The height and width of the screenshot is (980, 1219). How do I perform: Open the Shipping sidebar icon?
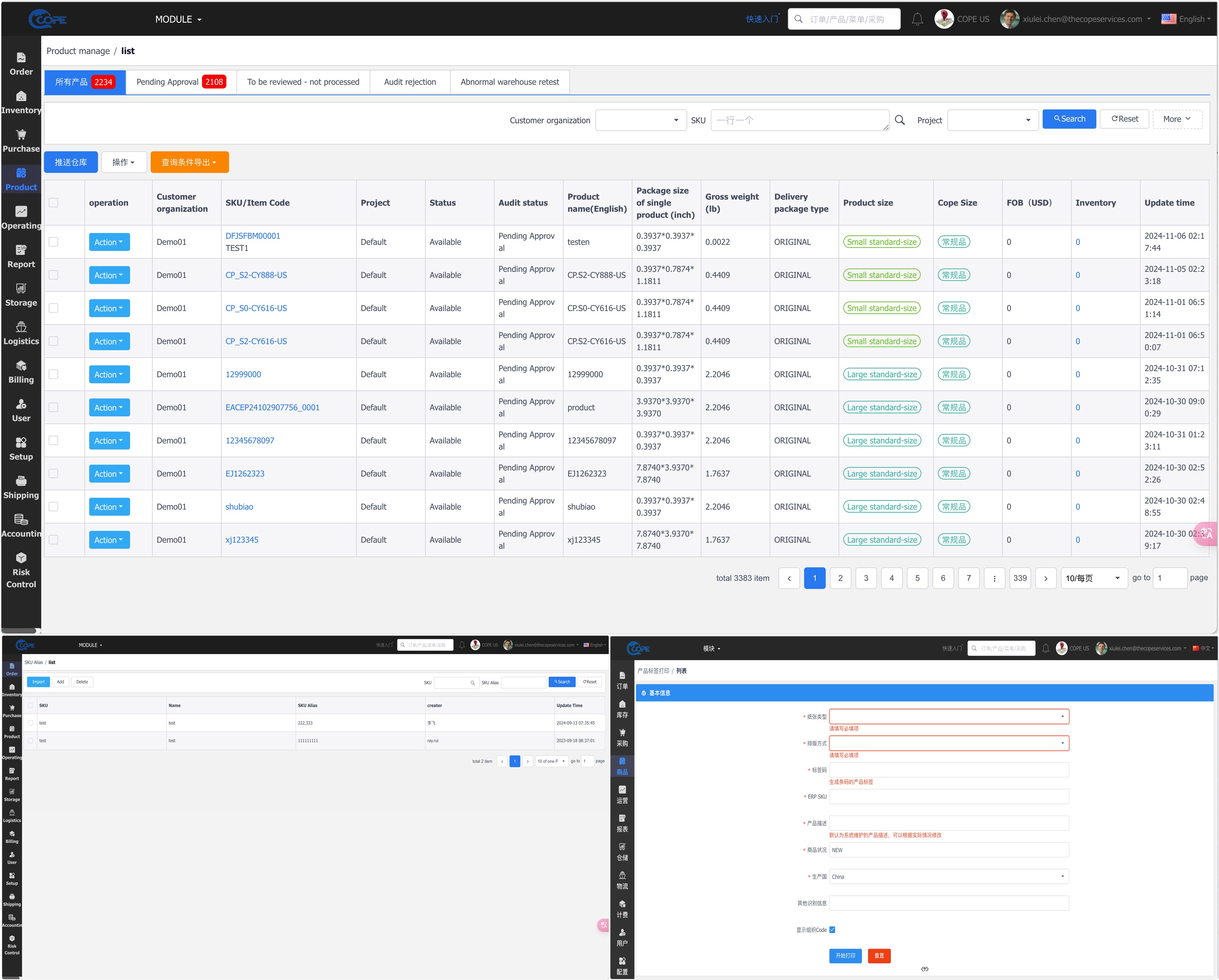(21, 482)
